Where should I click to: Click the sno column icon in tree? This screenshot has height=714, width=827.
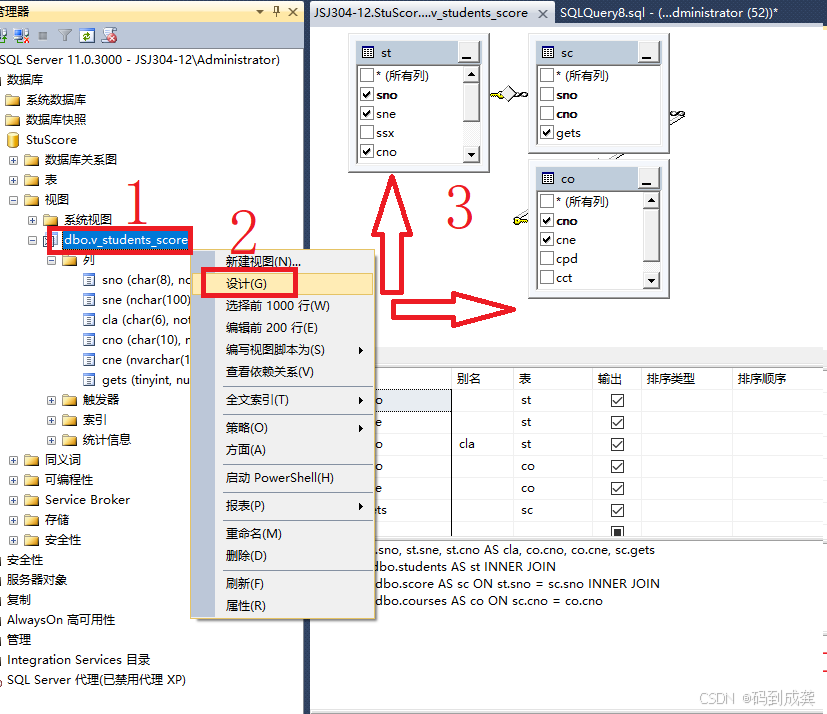[x=89, y=280]
